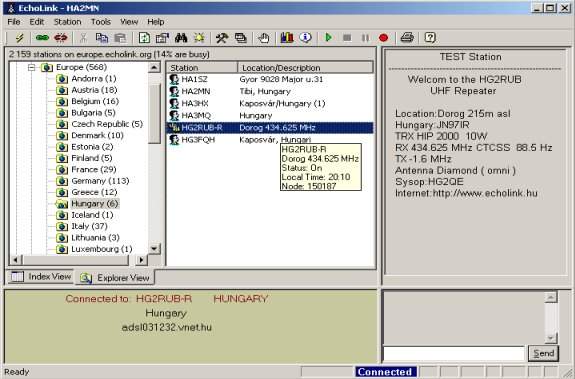Click the lightning-bolt toolbar icon

(x=19, y=37)
